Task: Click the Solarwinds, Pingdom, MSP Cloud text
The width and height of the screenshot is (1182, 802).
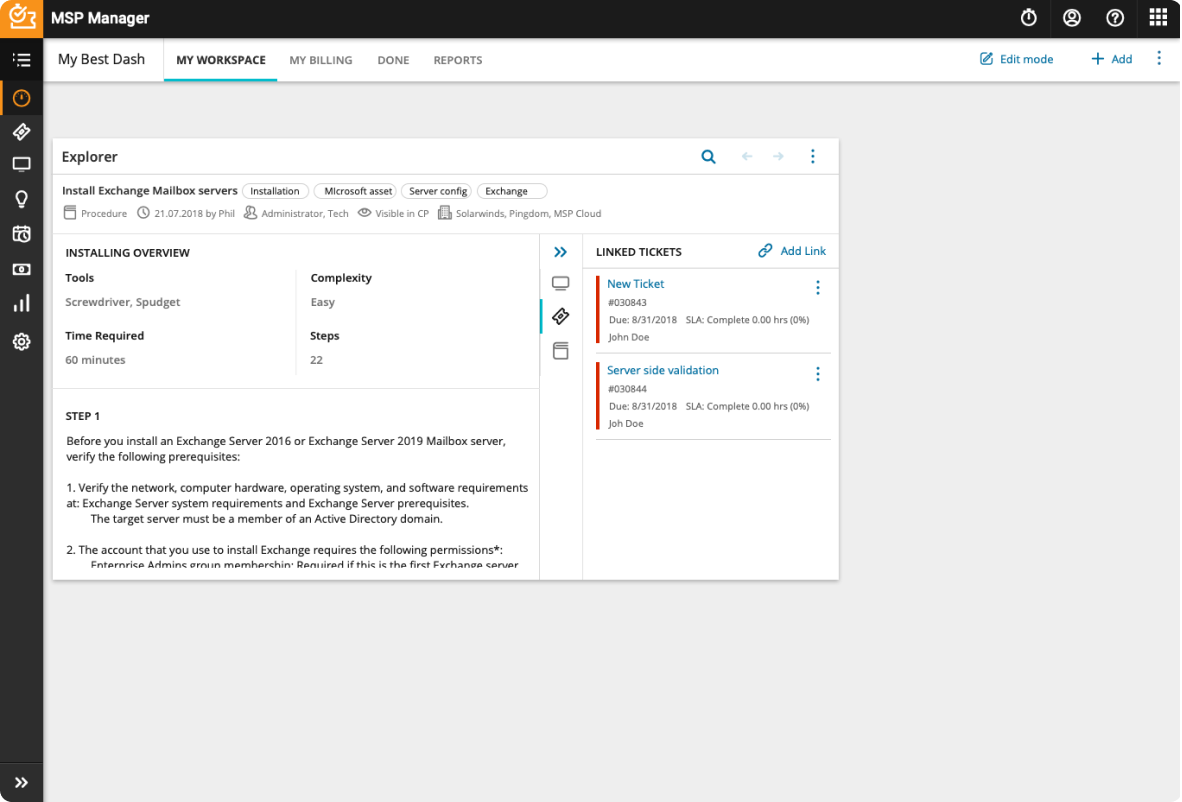Action: tap(528, 213)
